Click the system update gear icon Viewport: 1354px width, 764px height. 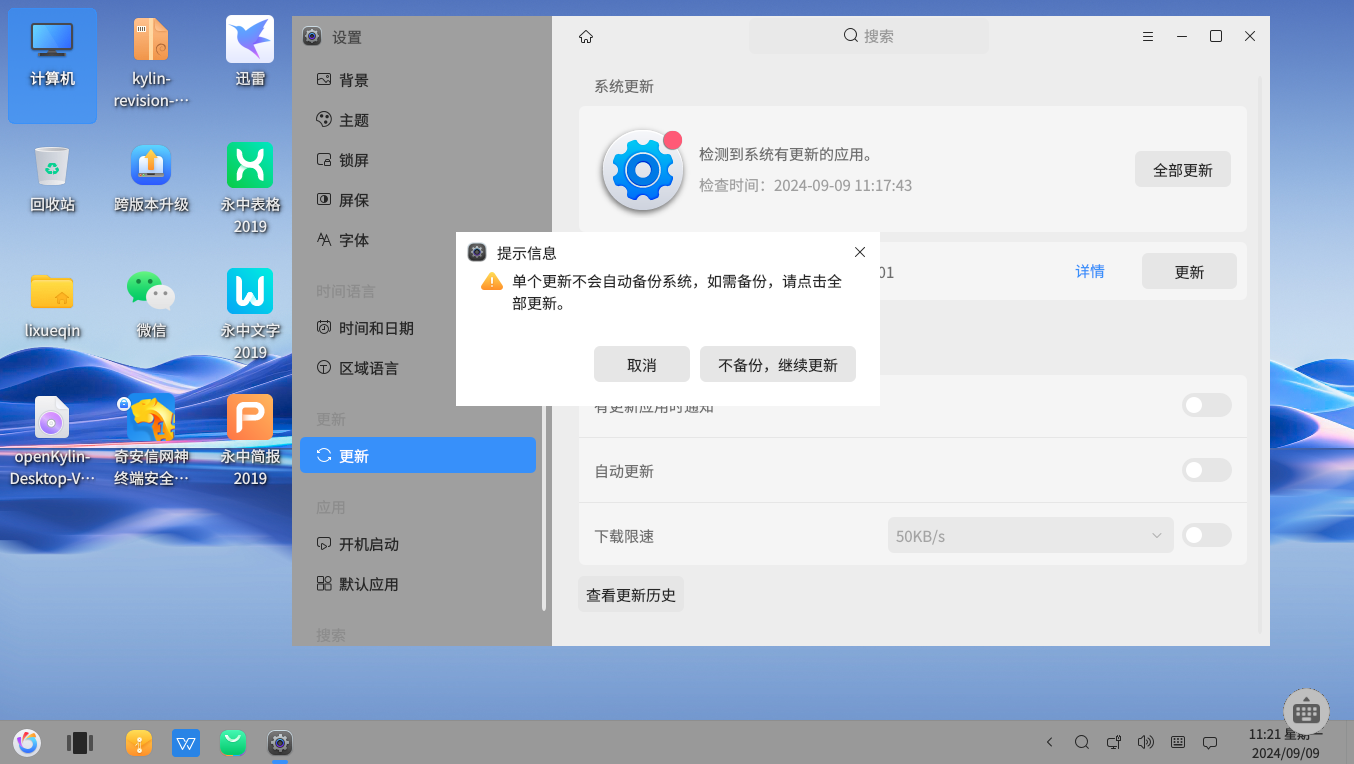pyautogui.click(x=643, y=170)
